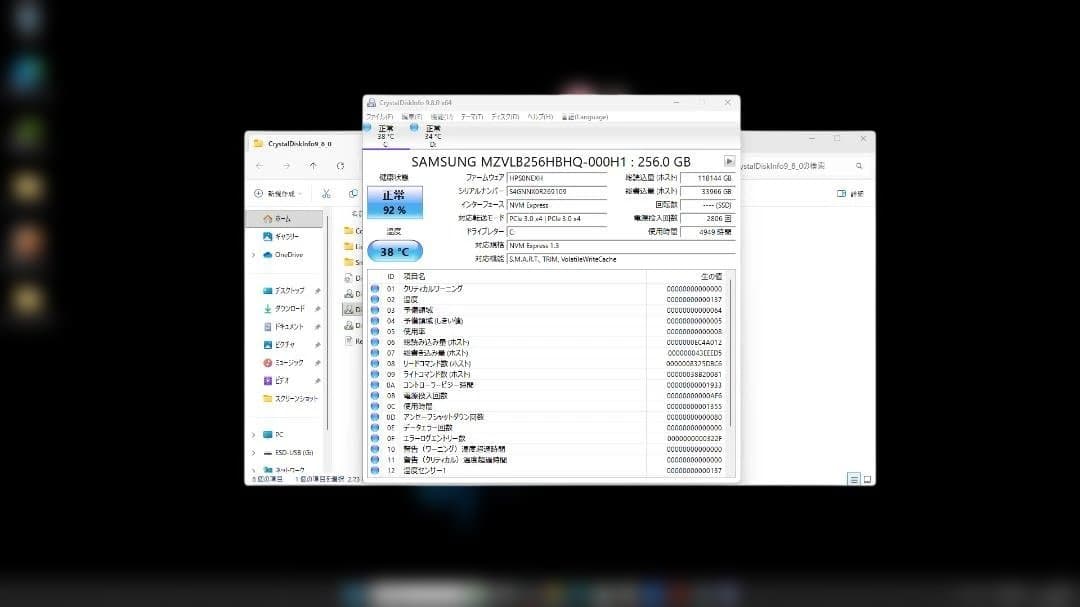The width and height of the screenshot is (1080, 607).
Task: Click the status orb for SMART ID 06
Action: coord(375,342)
